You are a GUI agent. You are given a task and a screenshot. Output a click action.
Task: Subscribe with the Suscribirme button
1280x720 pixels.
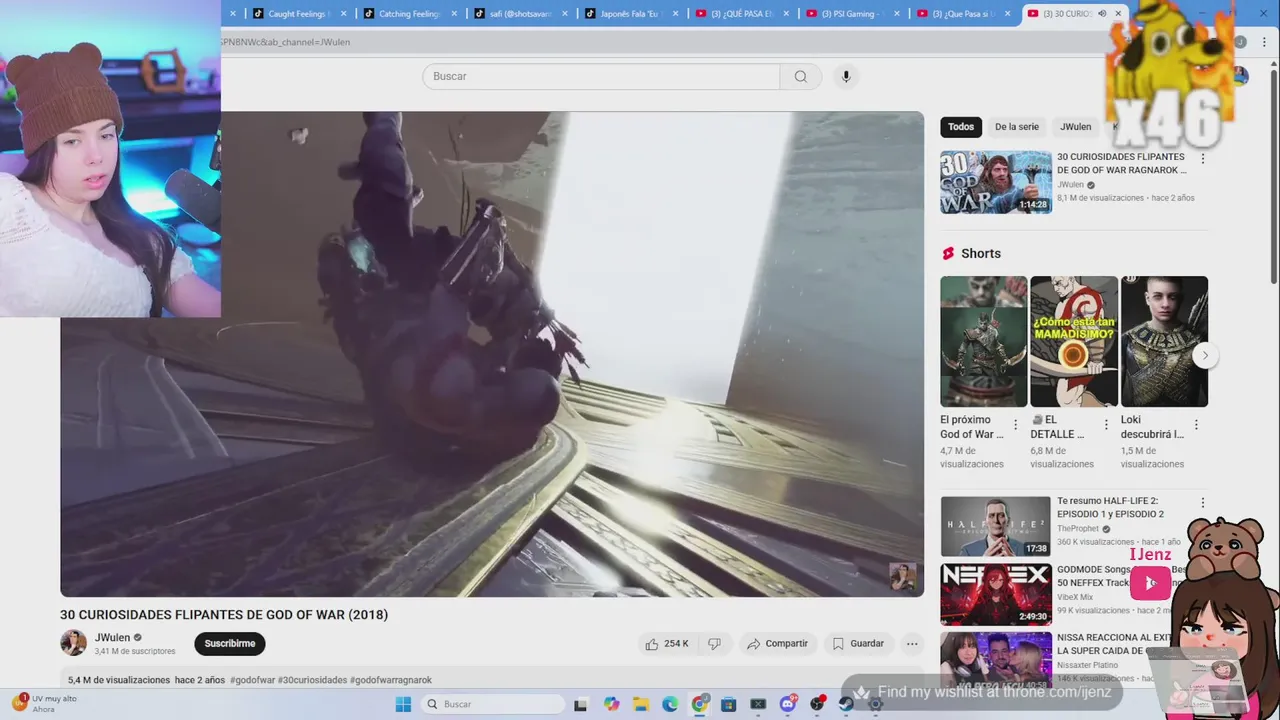(230, 644)
